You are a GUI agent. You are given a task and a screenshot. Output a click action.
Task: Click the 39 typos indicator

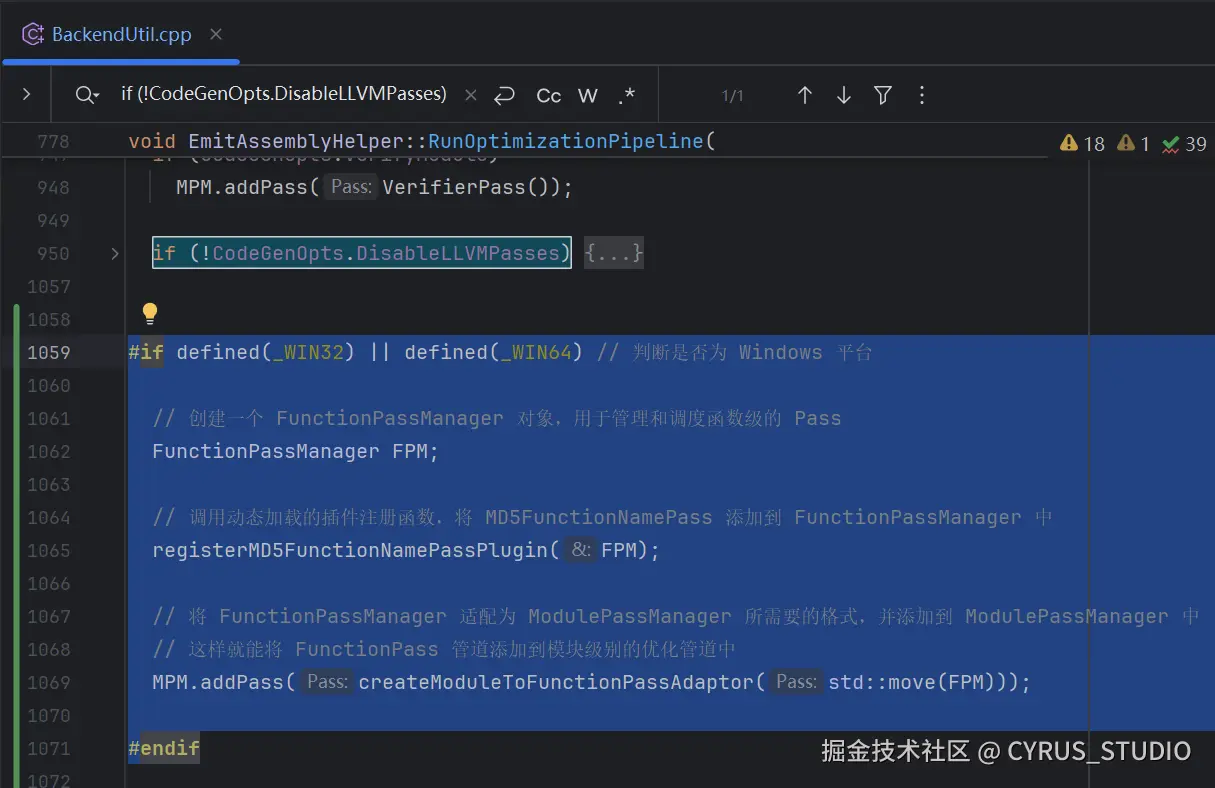coord(1185,144)
